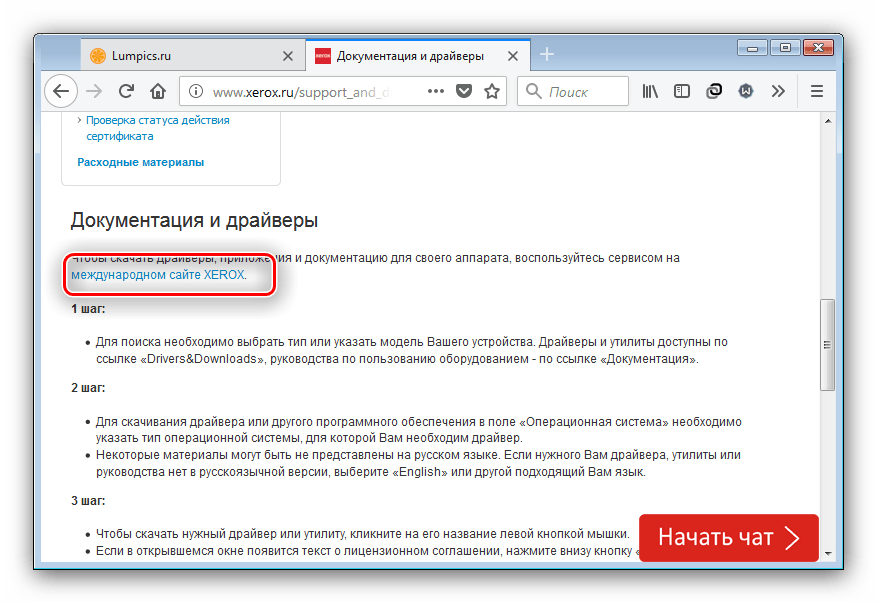This screenshot has width=877, height=603.
Task: Follow the международном сайте XEROX link
Action: (157, 275)
